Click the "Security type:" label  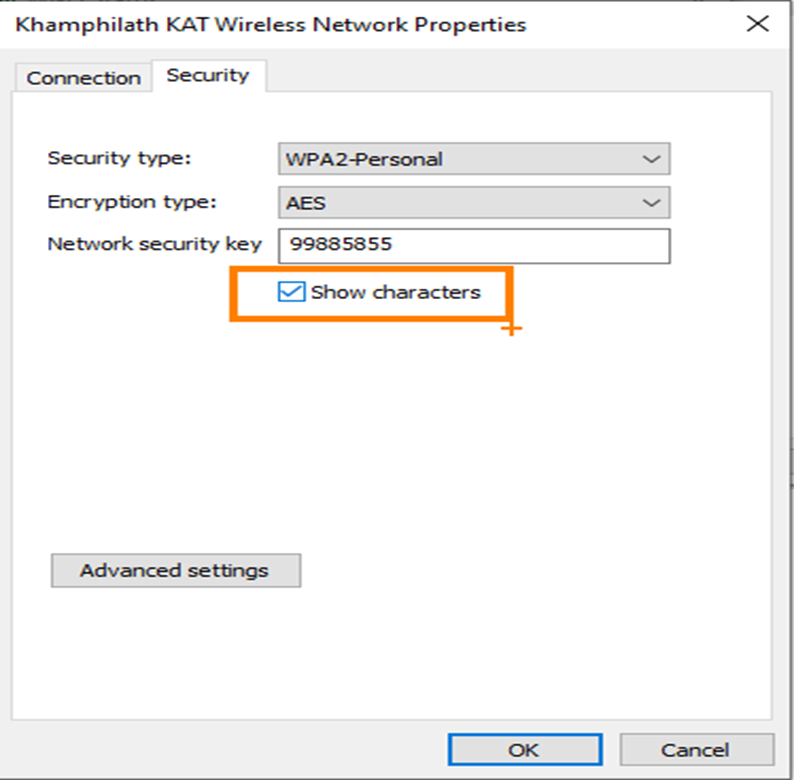pos(119,158)
